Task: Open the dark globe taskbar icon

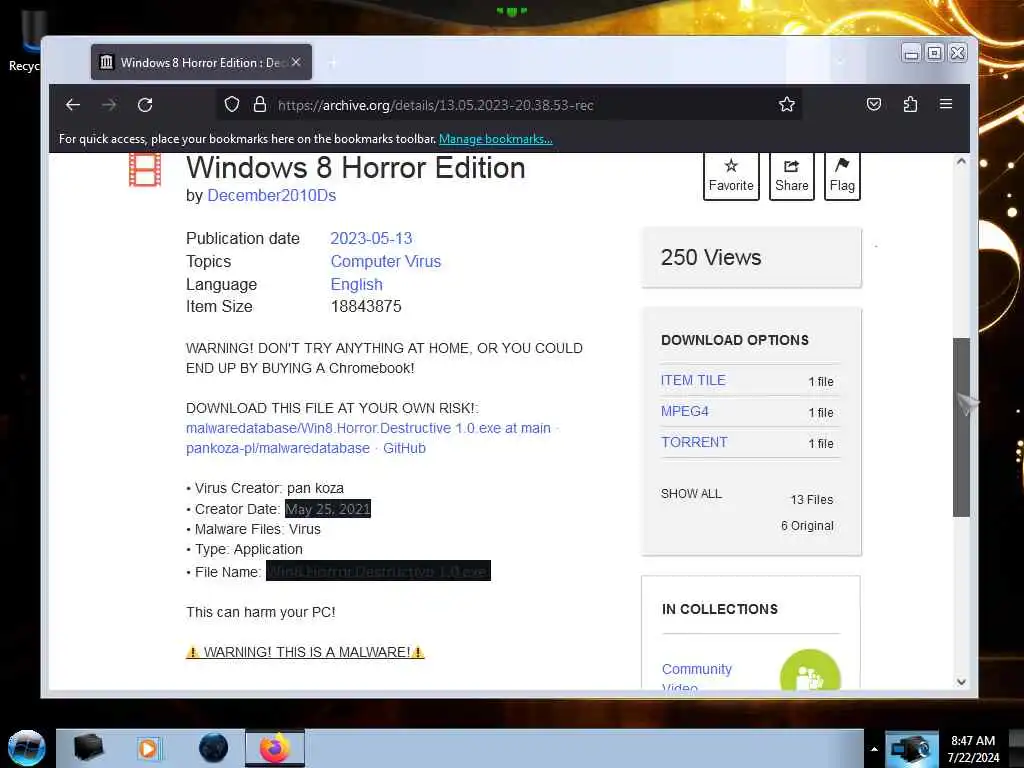Action: (x=214, y=748)
